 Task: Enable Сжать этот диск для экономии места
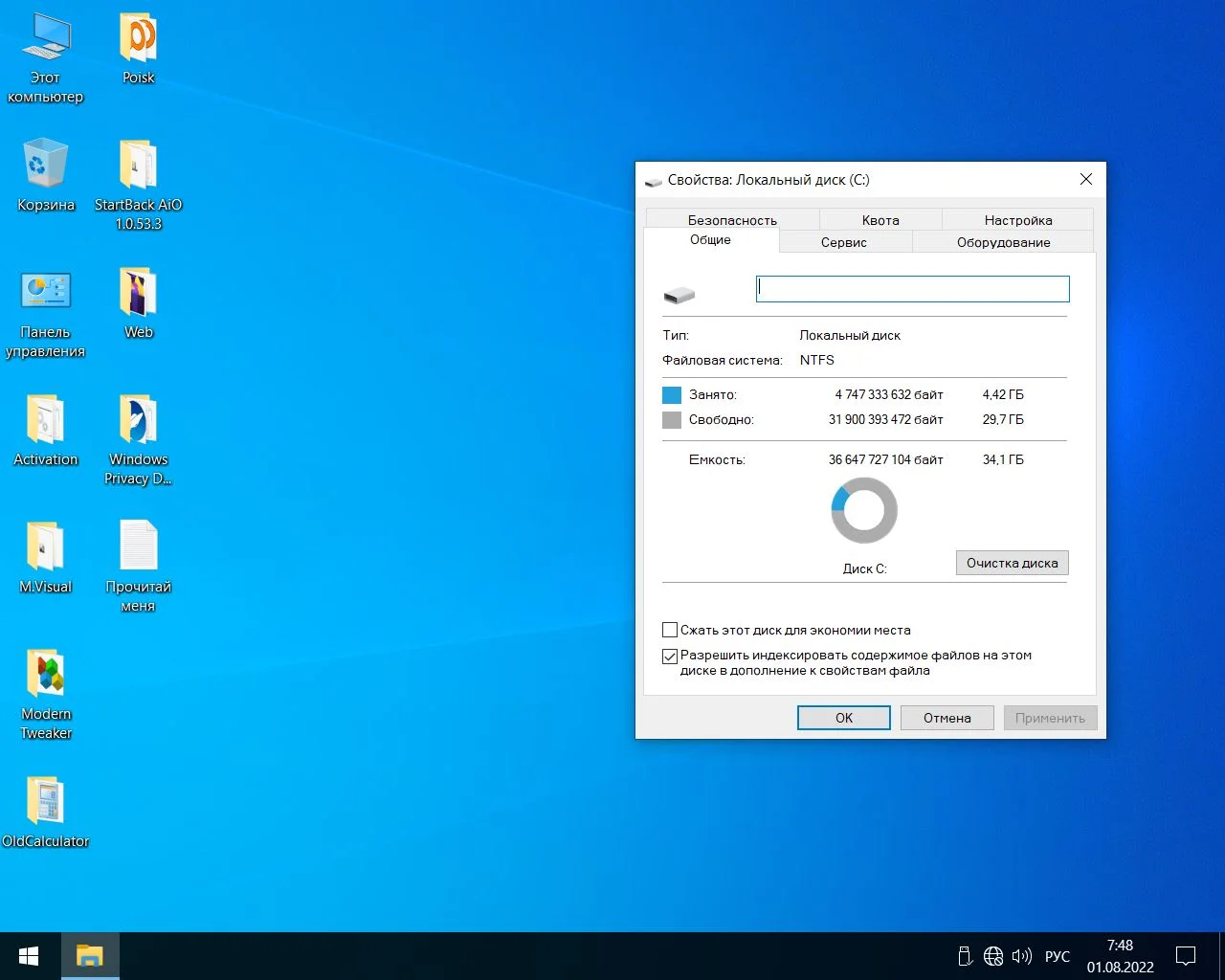point(670,630)
